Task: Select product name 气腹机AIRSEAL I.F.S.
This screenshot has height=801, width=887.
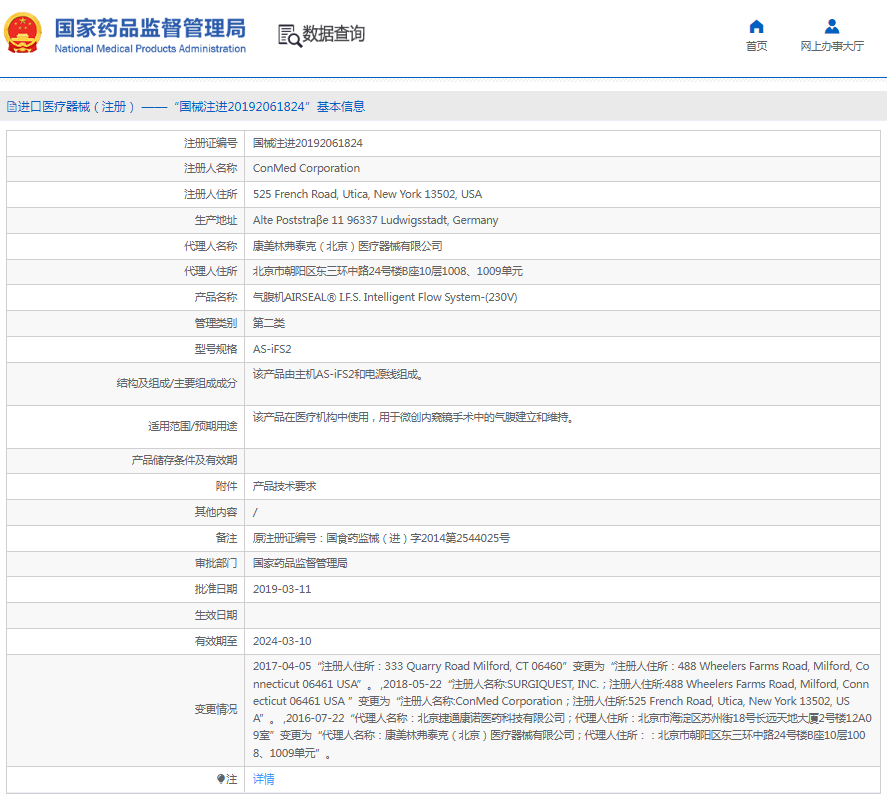Action: pos(385,297)
